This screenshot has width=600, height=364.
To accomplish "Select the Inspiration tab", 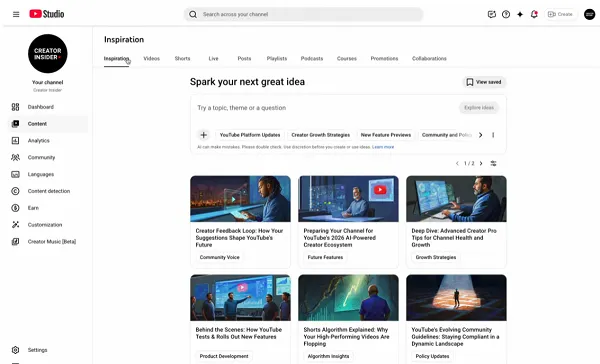I will (116, 59).
